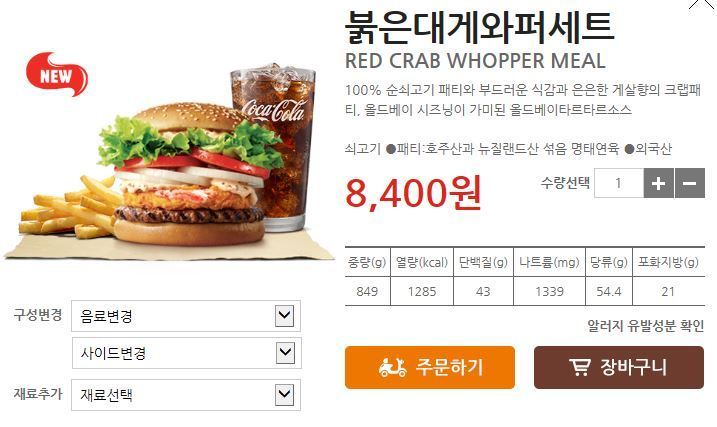
Task: Decrease quantity with the minus button
Action: [690, 183]
